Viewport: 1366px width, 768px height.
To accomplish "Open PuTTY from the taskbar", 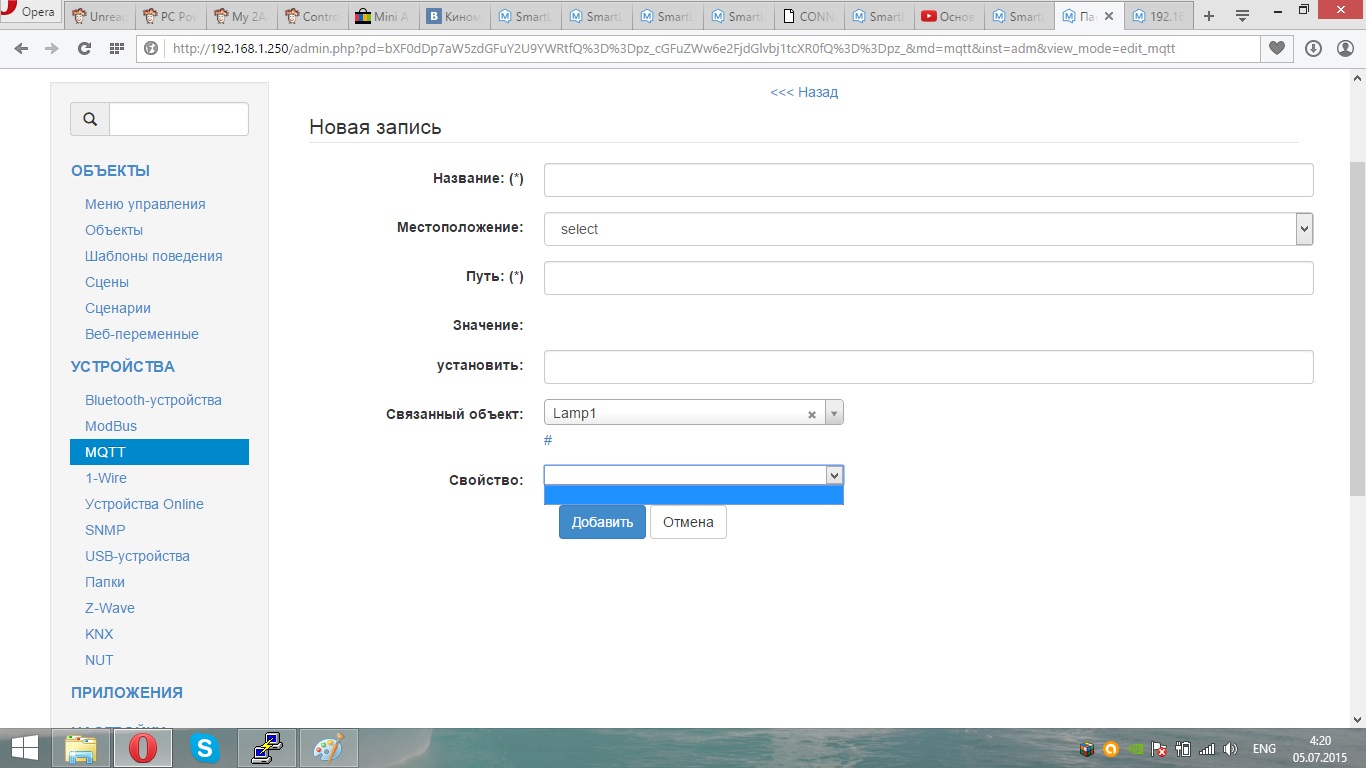I will click(266, 748).
